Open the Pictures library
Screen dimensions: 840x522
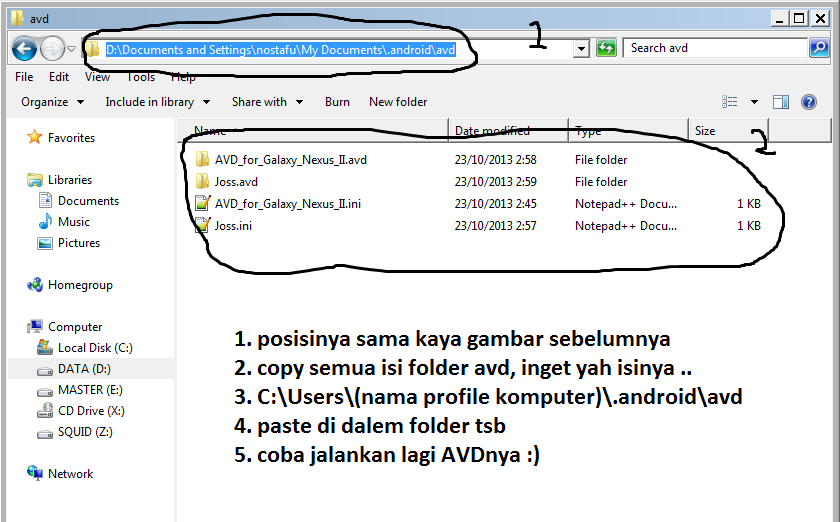[79, 243]
